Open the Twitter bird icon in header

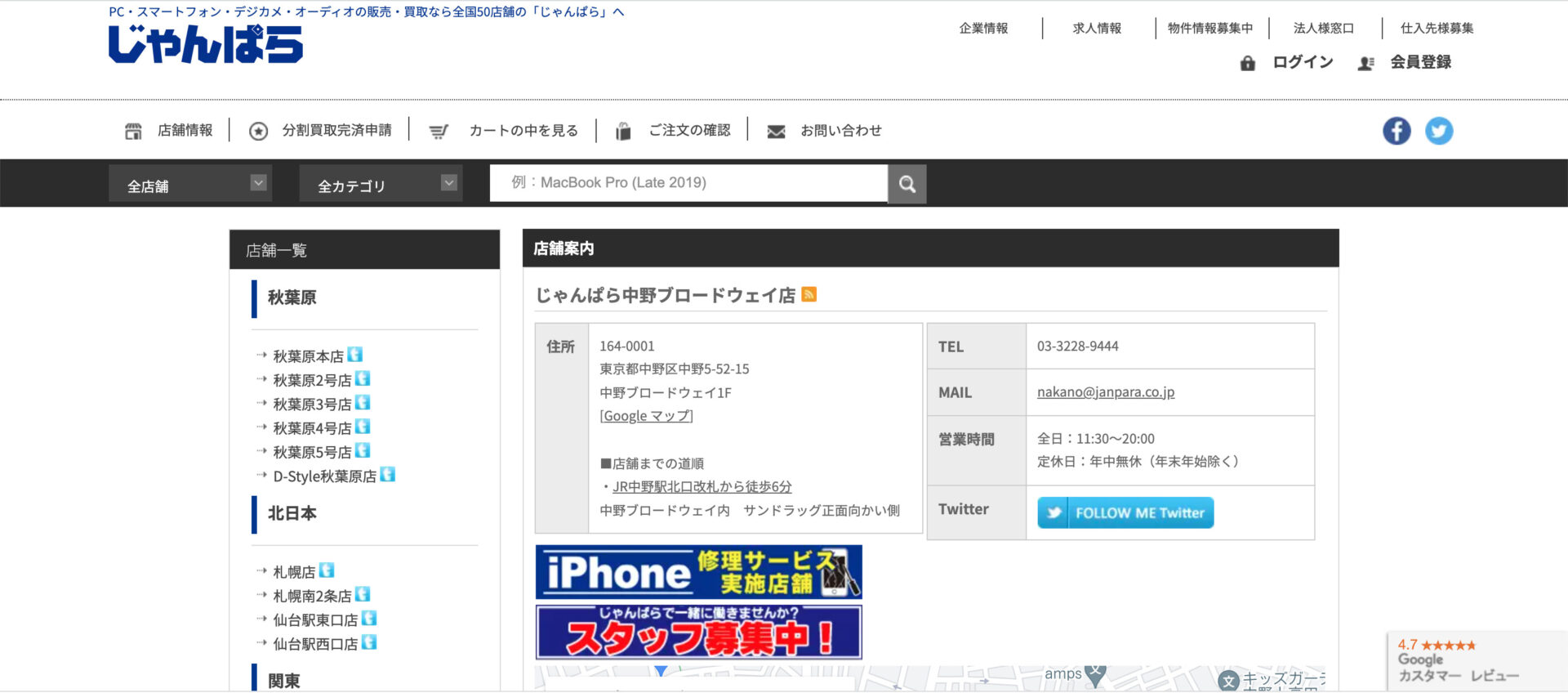(x=1439, y=131)
